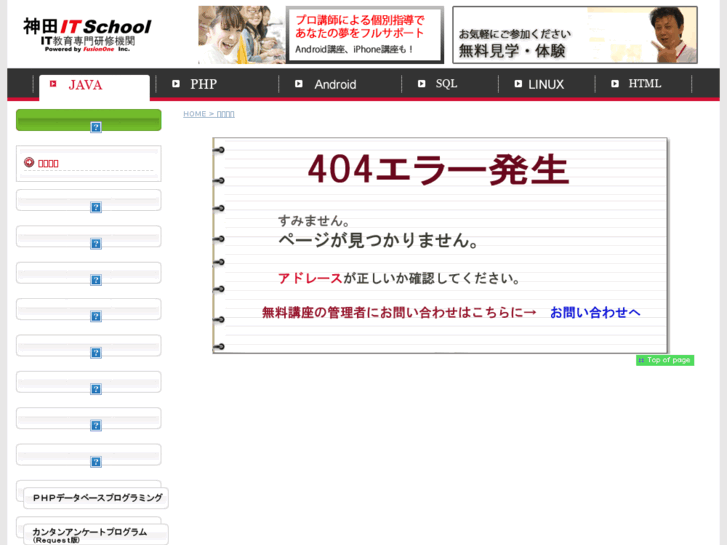Click the 神田 IT School logo
727x545 pixels.
[x=87, y=34]
